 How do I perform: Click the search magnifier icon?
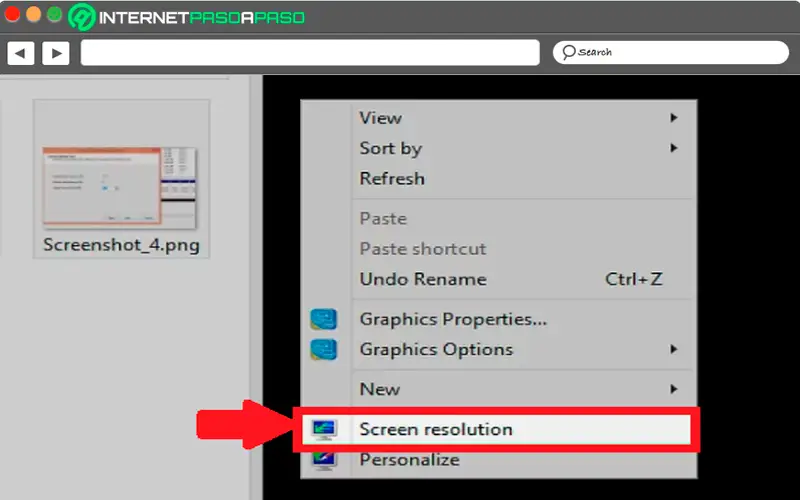tap(569, 52)
